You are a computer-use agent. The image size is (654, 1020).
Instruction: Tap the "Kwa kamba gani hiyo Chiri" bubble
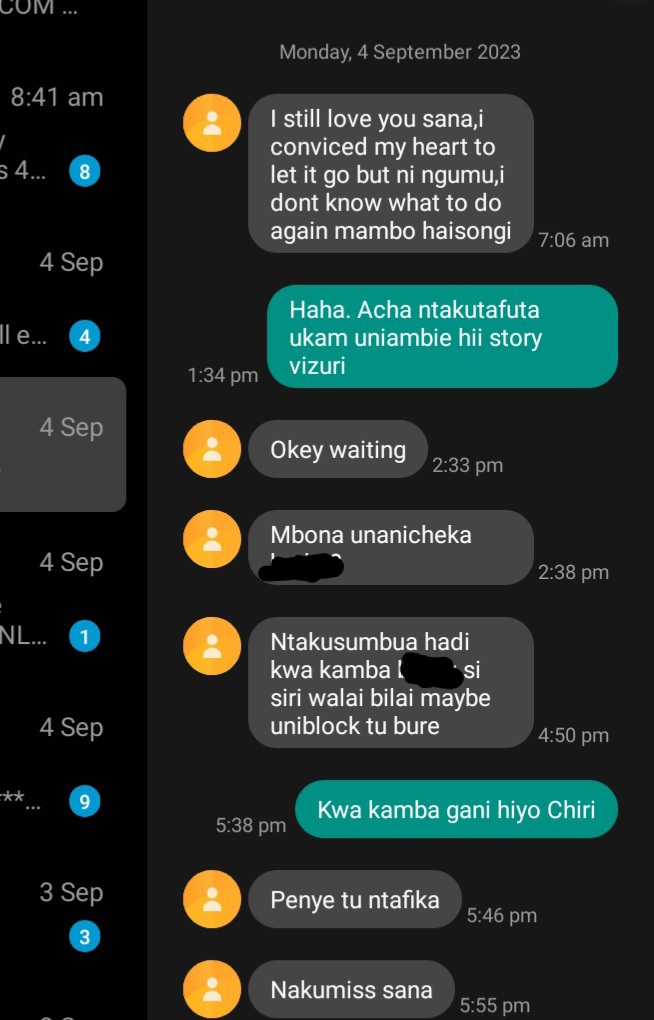456,809
